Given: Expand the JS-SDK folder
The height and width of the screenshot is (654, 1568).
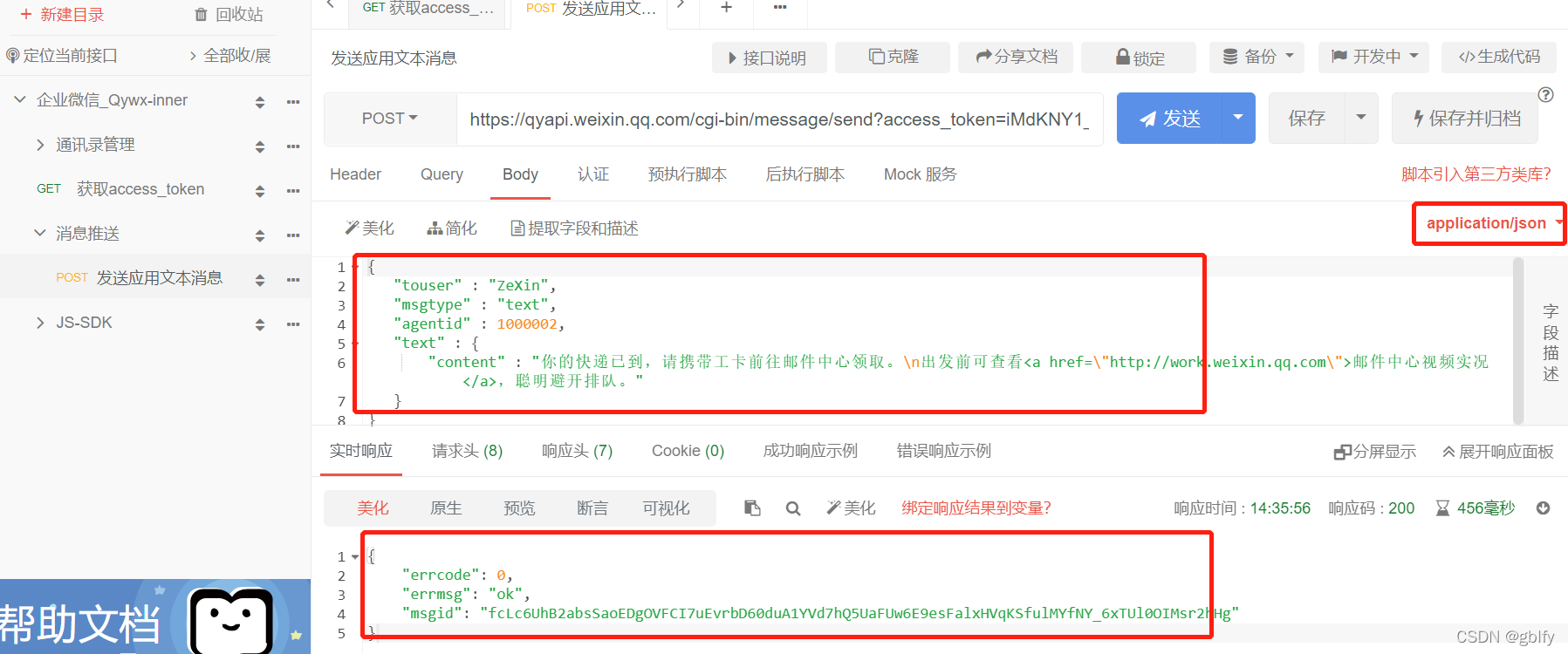Looking at the screenshot, I should pyautogui.click(x=40, y=323).
